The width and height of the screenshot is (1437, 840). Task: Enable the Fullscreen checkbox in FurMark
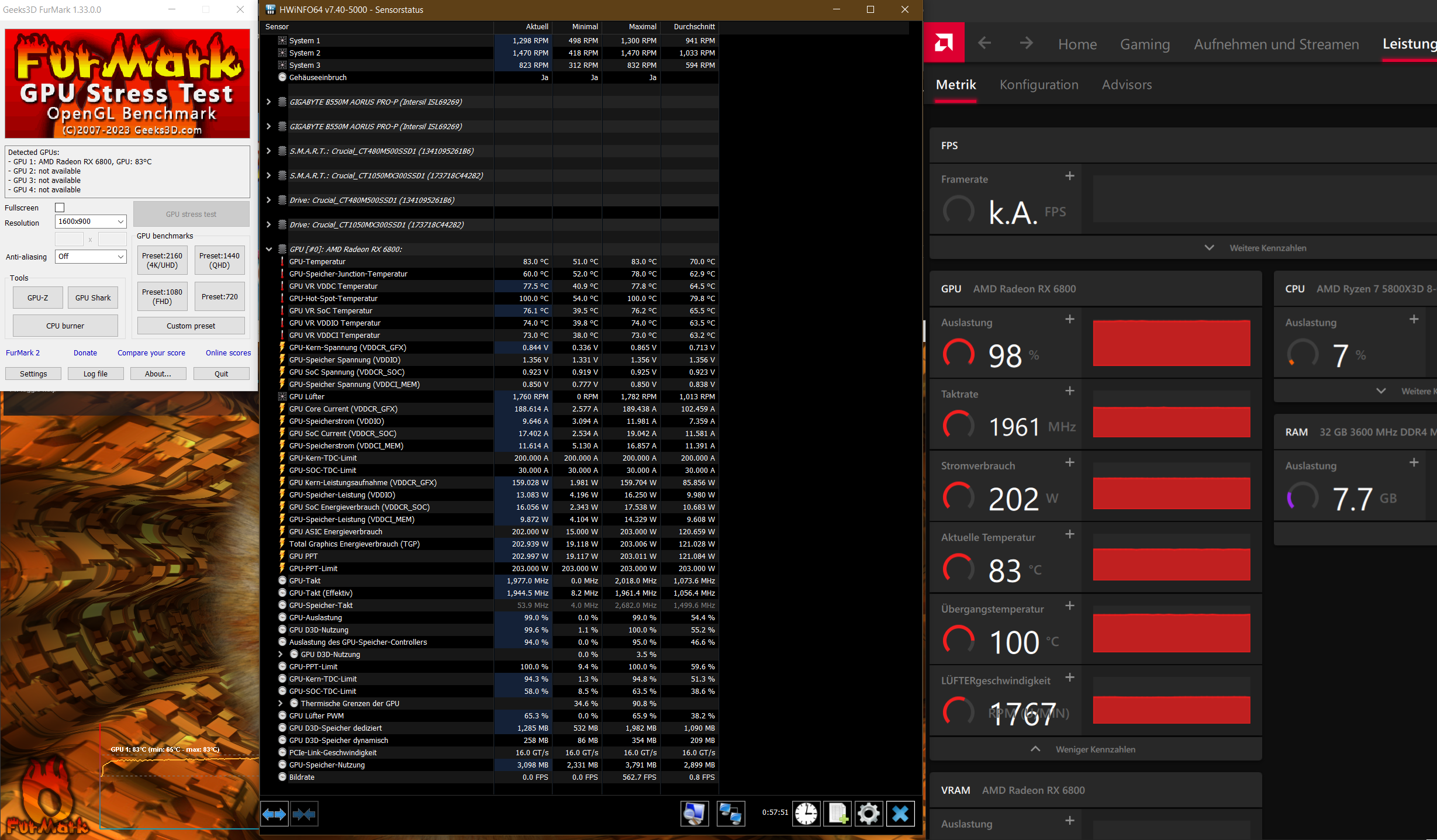pyautogui.click(x=60, y=208)
